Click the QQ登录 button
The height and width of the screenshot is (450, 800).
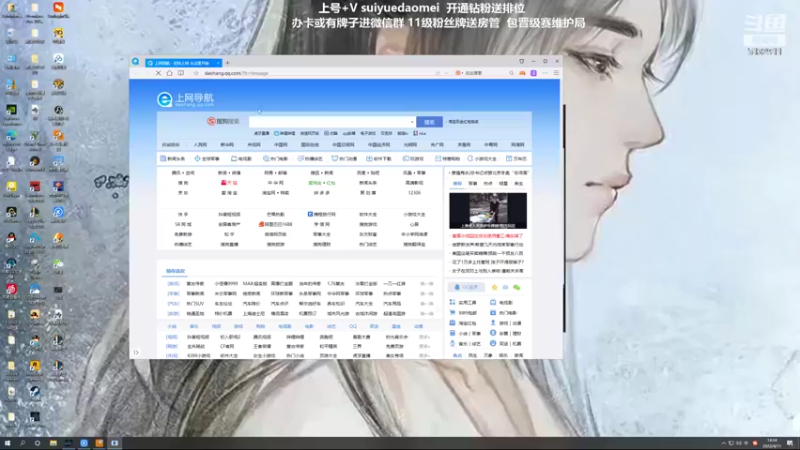(466, 287)
